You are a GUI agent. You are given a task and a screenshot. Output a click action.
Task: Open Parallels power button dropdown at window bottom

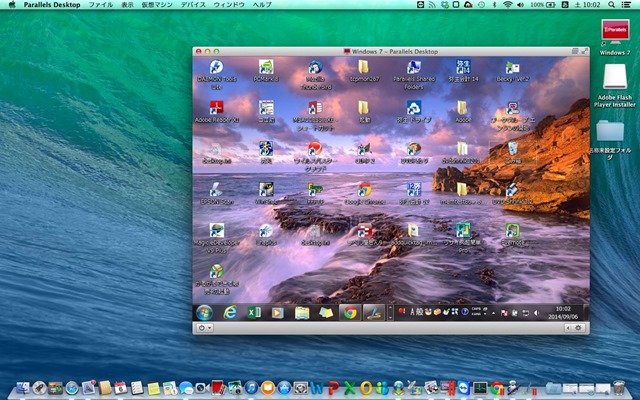[x=204, y=328]
